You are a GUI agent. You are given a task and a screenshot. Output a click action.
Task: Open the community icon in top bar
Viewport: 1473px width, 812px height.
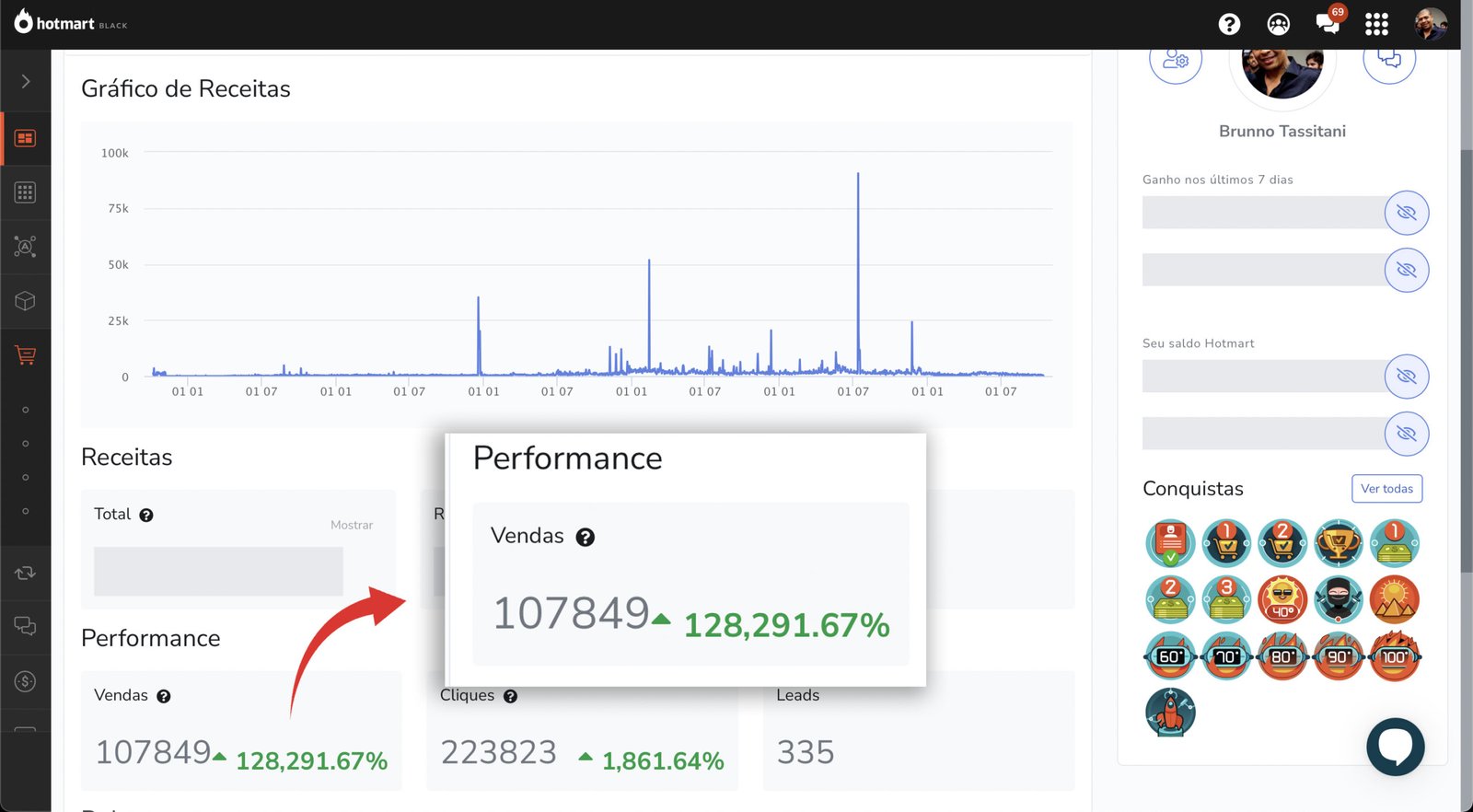[1278, 25]
